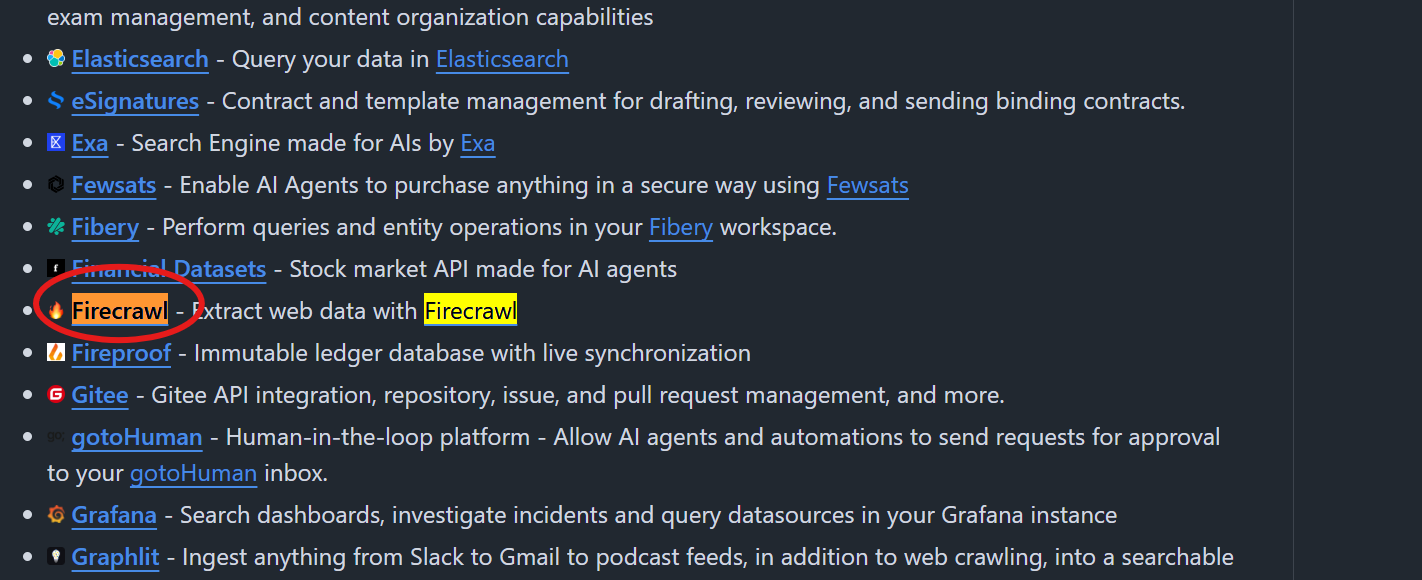Open the bold Fibery link
This screenshot has height=580, width=1422.
(x=105, y=227)
